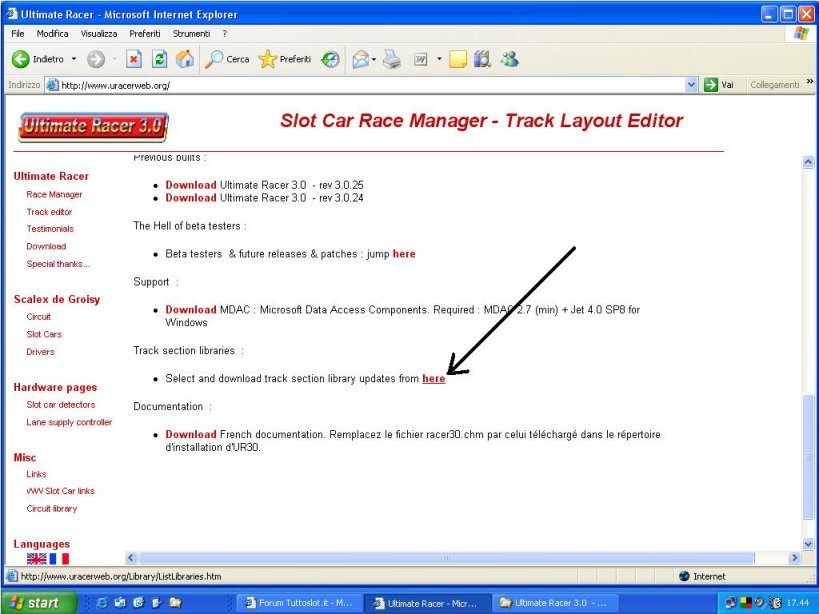819x614 pixels.
Task: Open the File menu
Action: click(x=18, y=33)
